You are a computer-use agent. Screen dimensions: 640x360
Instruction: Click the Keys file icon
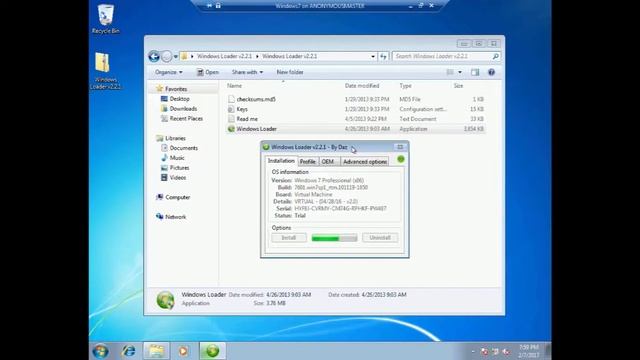pos(231,109)
